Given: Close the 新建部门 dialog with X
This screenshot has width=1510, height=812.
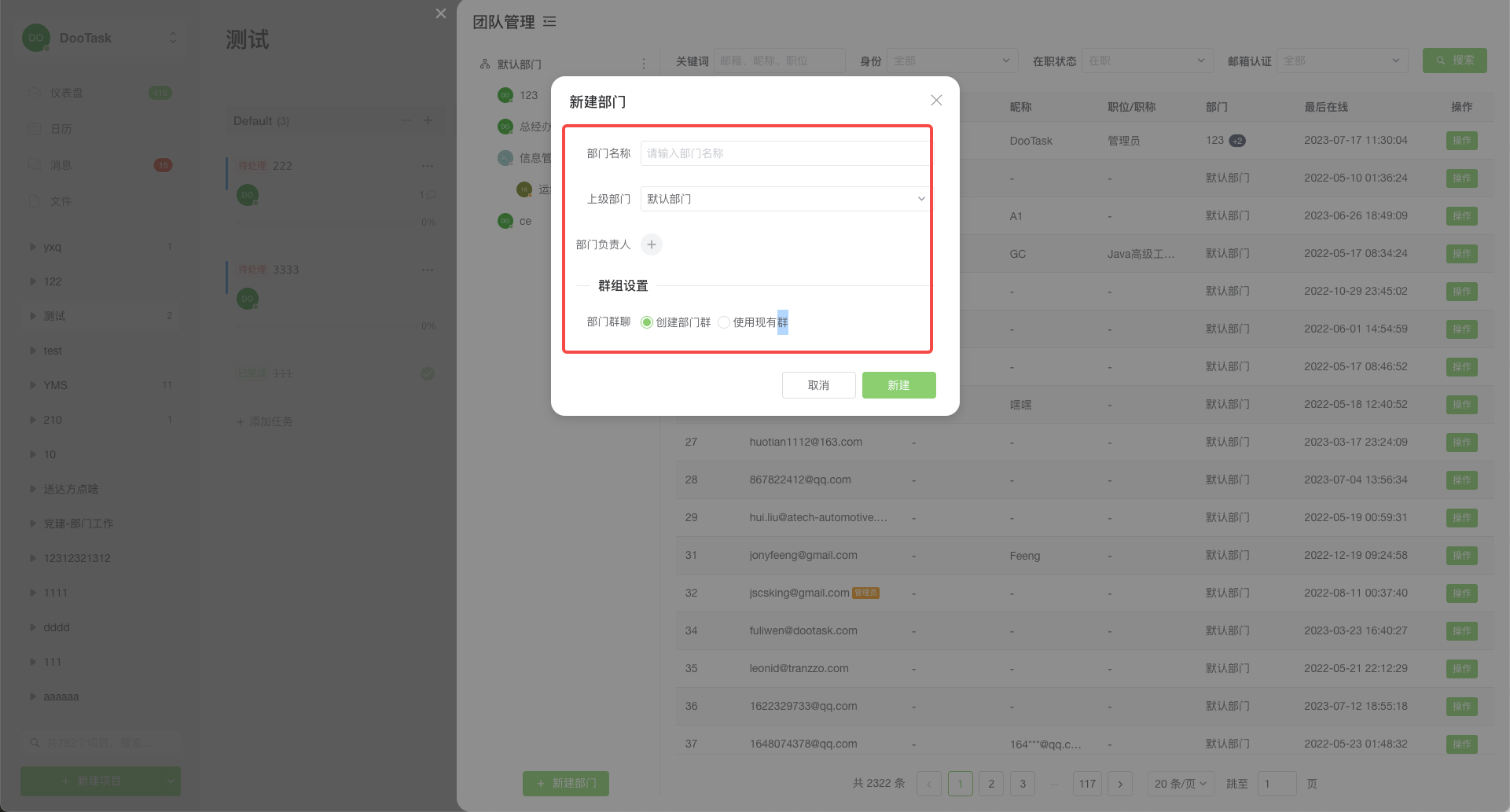Looking at the screenshot, I should pyautogui.click(x=935, y=101).
